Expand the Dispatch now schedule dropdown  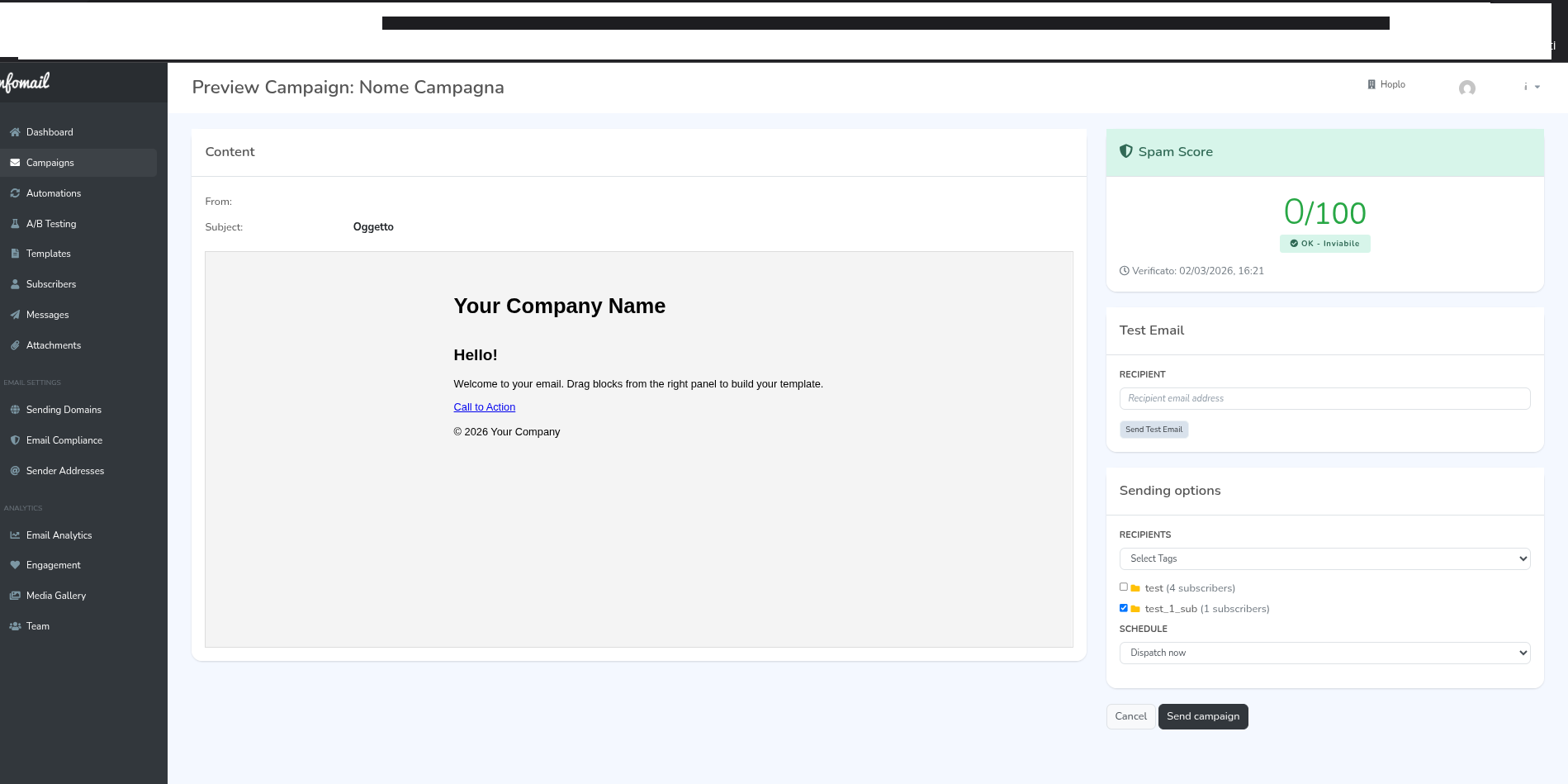click(1324, 653)
